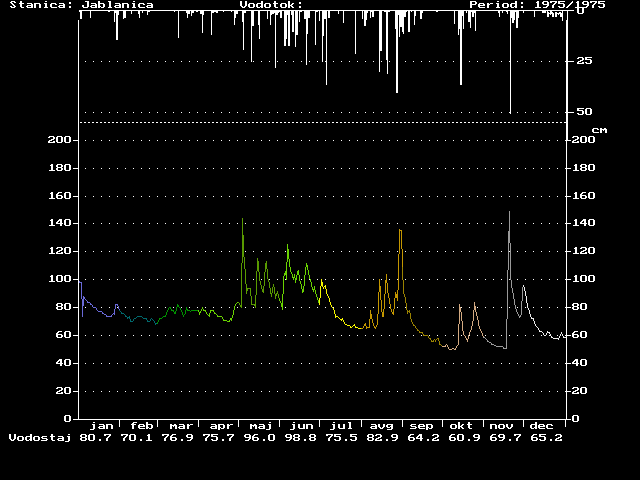
Task: Click the Vodostaj row label
Action: [40, 438]
